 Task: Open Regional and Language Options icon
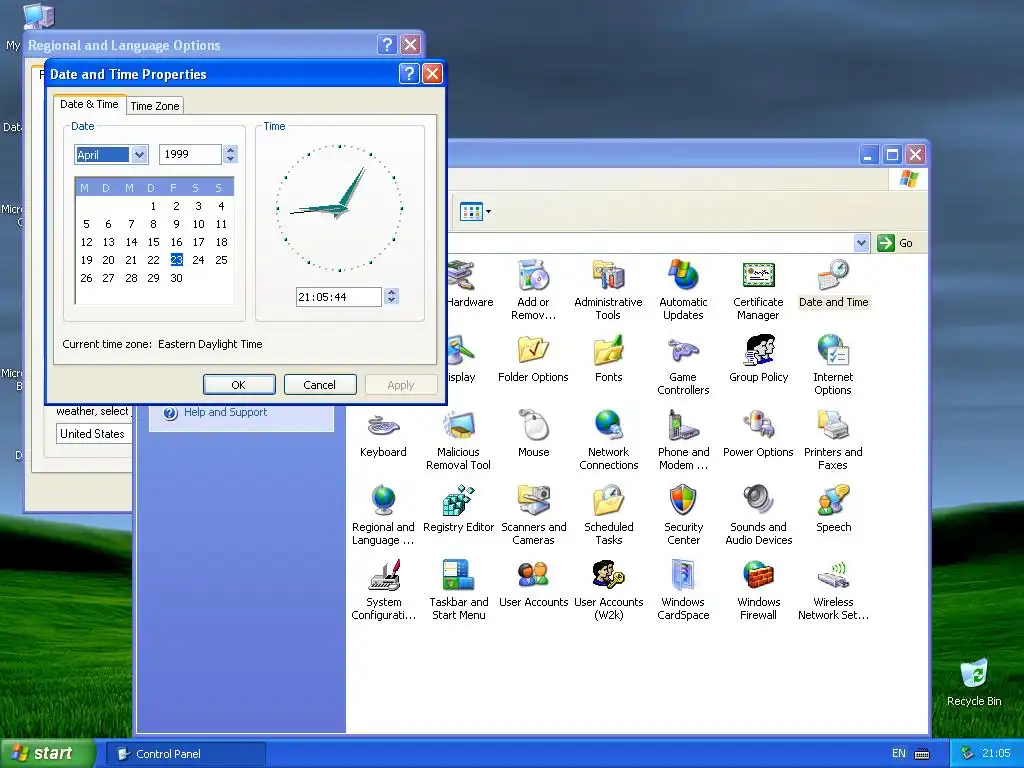click(383, 515)
